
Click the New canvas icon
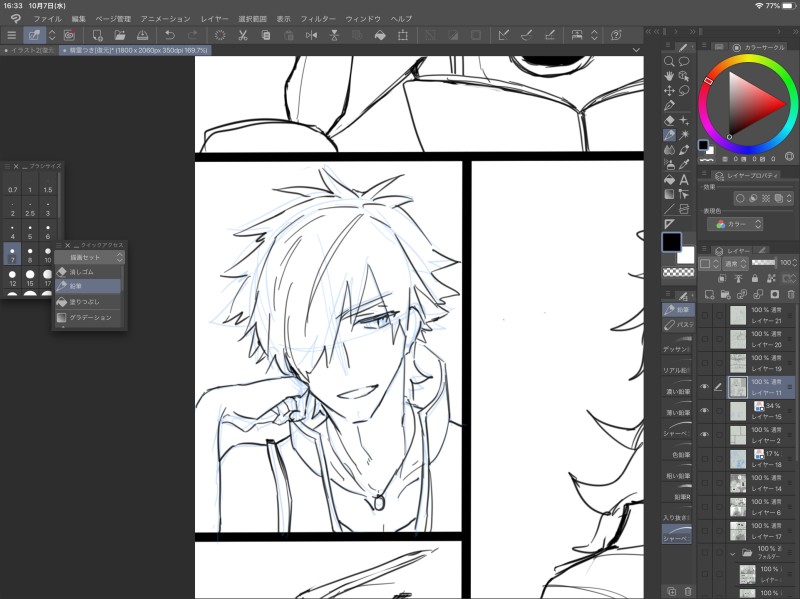97,35
